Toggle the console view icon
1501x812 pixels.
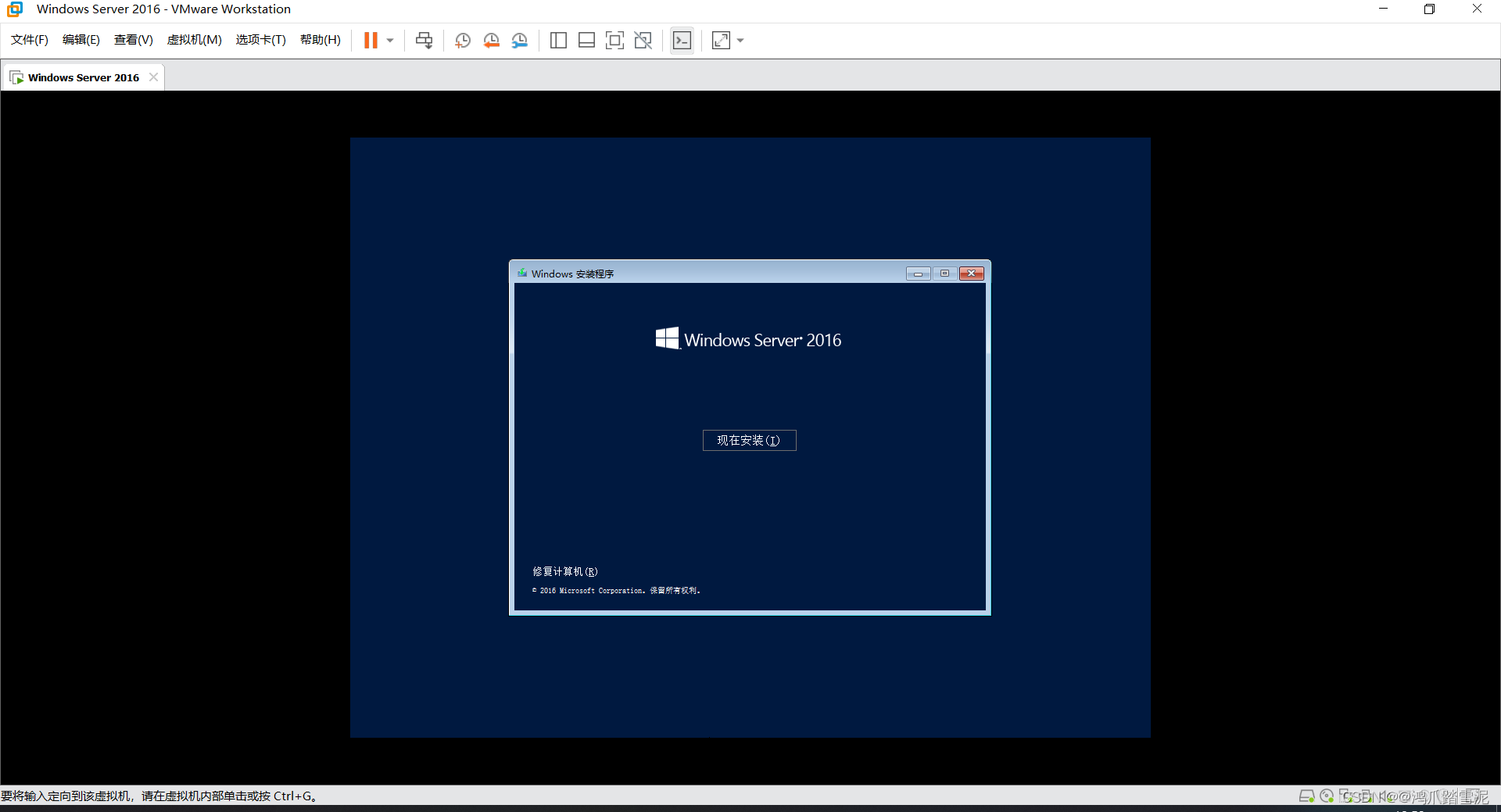tap(682, 40)
